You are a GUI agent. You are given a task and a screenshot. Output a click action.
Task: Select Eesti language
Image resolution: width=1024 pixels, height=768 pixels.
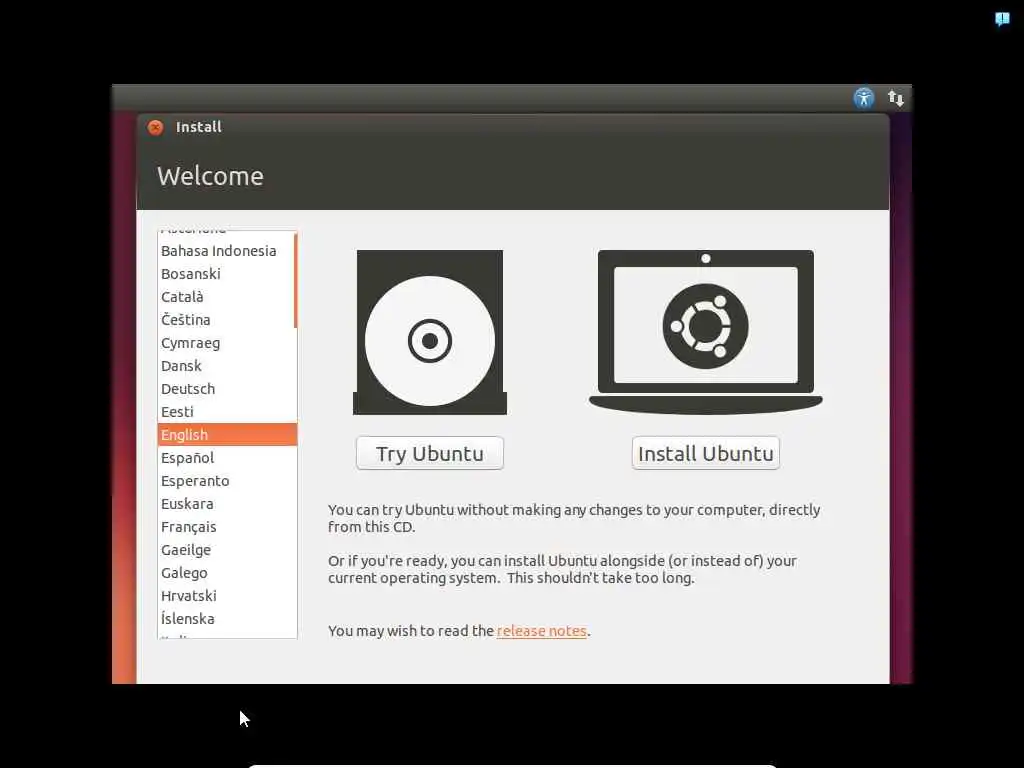click(x=227, y=411)
